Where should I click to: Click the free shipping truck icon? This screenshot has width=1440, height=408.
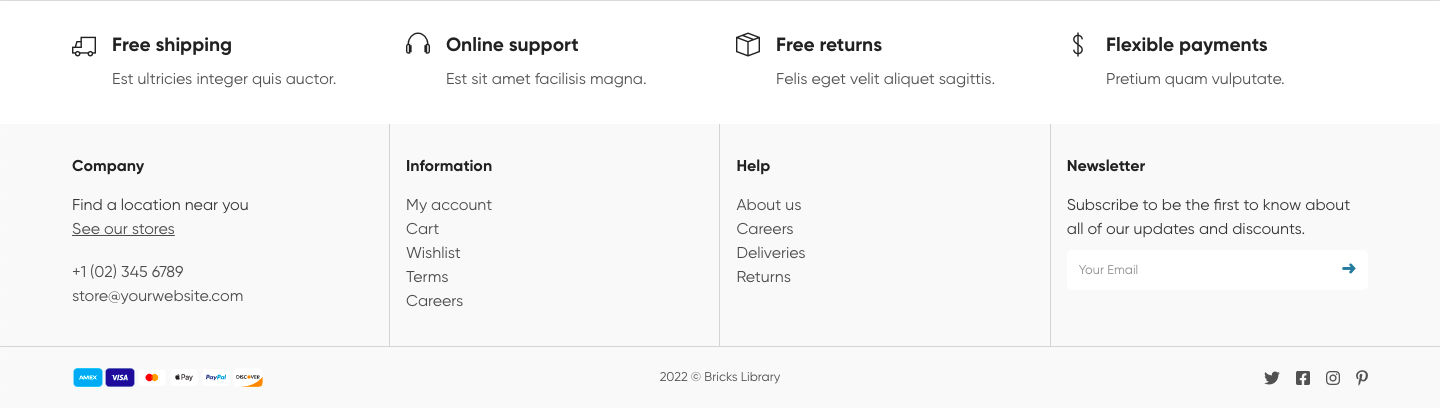(x=84, y=46)
